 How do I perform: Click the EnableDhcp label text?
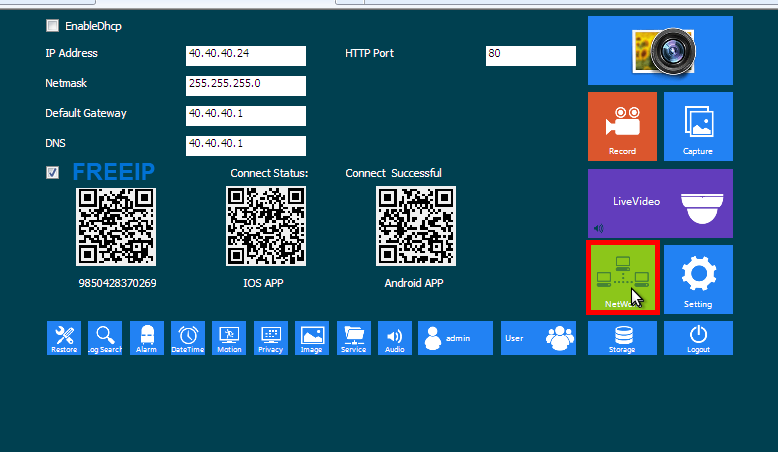(93, 26)
